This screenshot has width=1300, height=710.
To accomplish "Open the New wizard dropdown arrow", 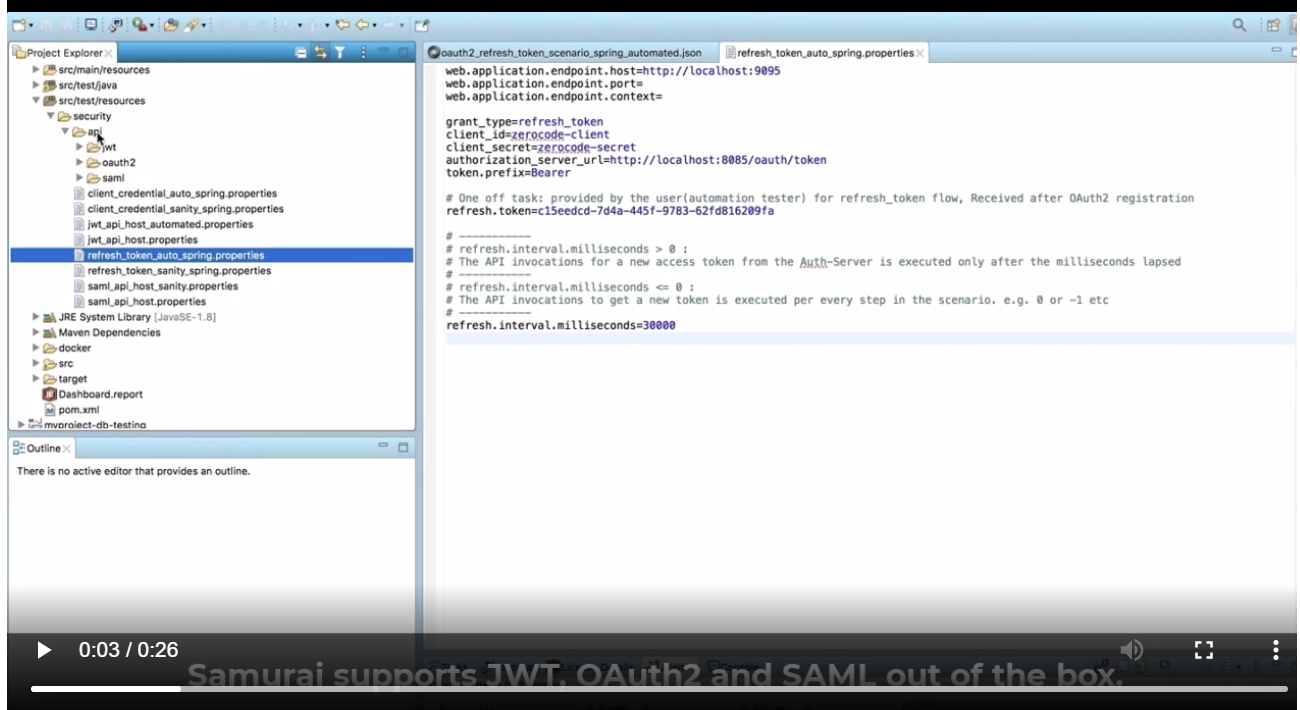I will (x=31, y=26).
